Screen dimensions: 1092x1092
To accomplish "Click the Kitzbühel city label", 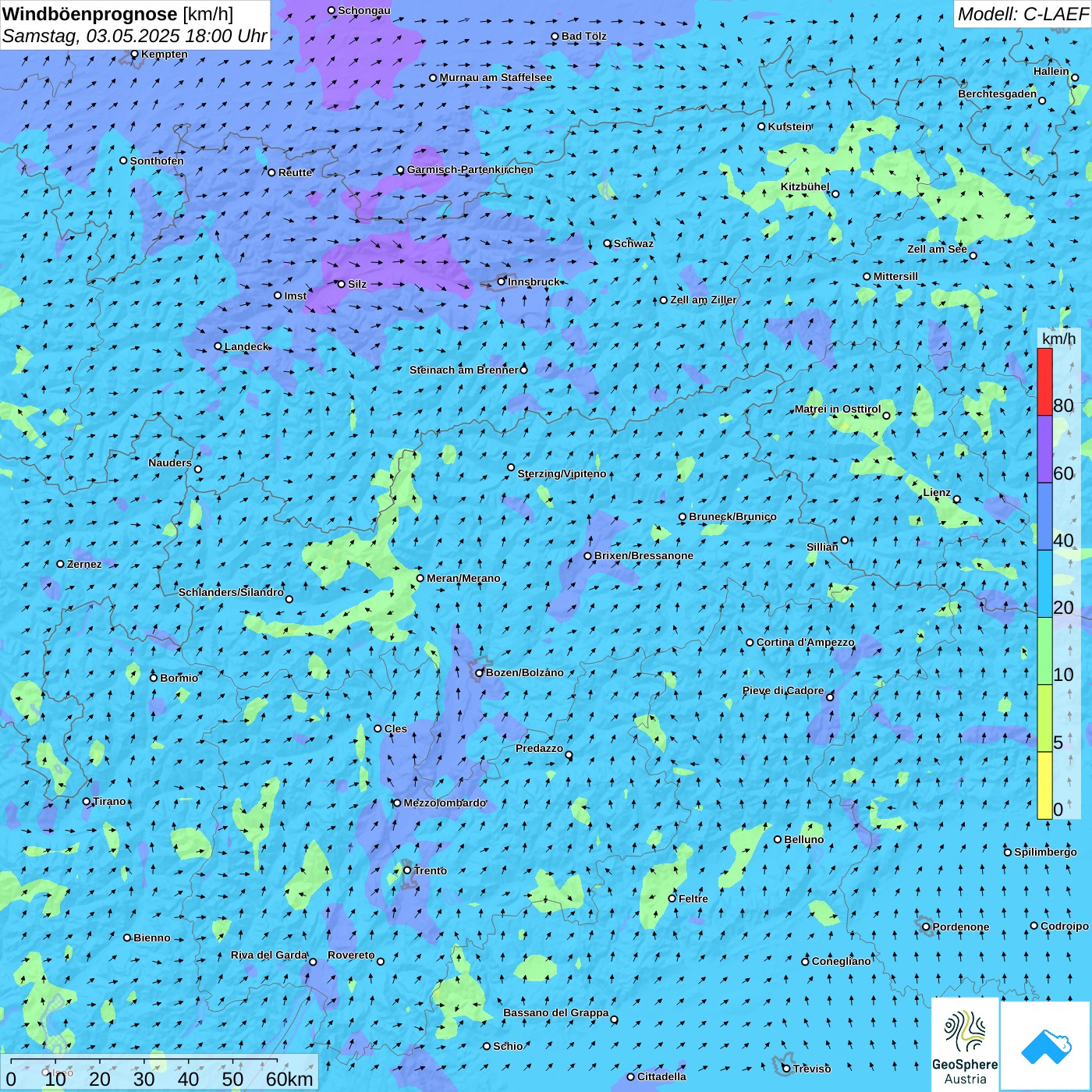I will tap(805, 186).
